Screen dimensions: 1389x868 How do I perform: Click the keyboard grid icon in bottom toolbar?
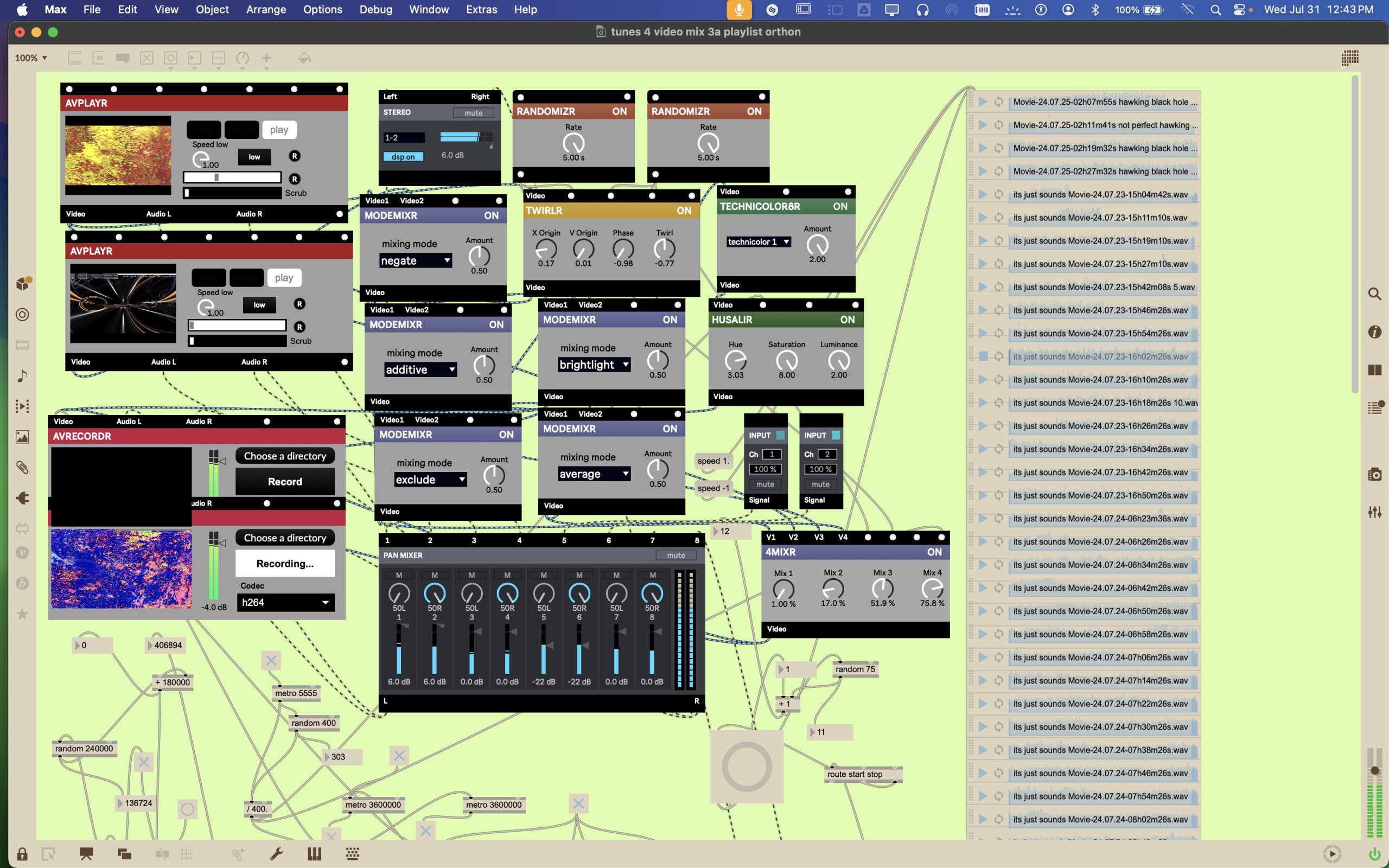coord(353,854)
